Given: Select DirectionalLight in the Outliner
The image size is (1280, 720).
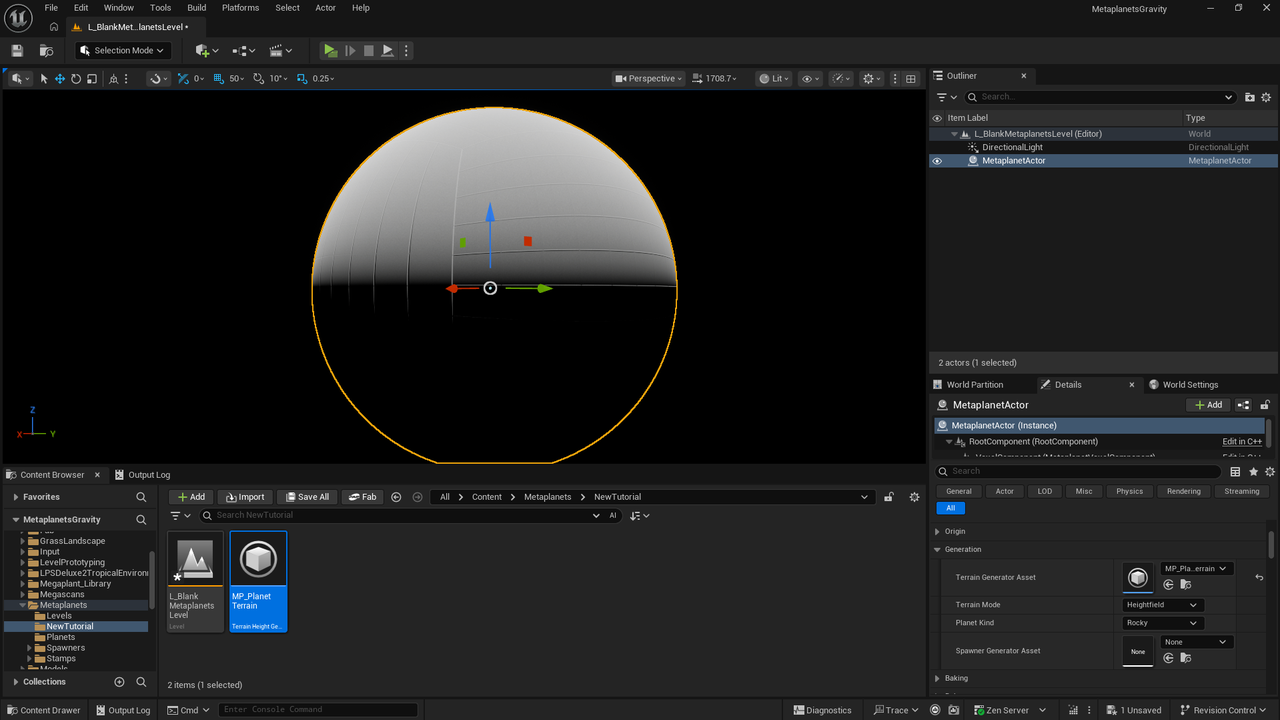Looking at the screenshot, I should coord(1012,147).
